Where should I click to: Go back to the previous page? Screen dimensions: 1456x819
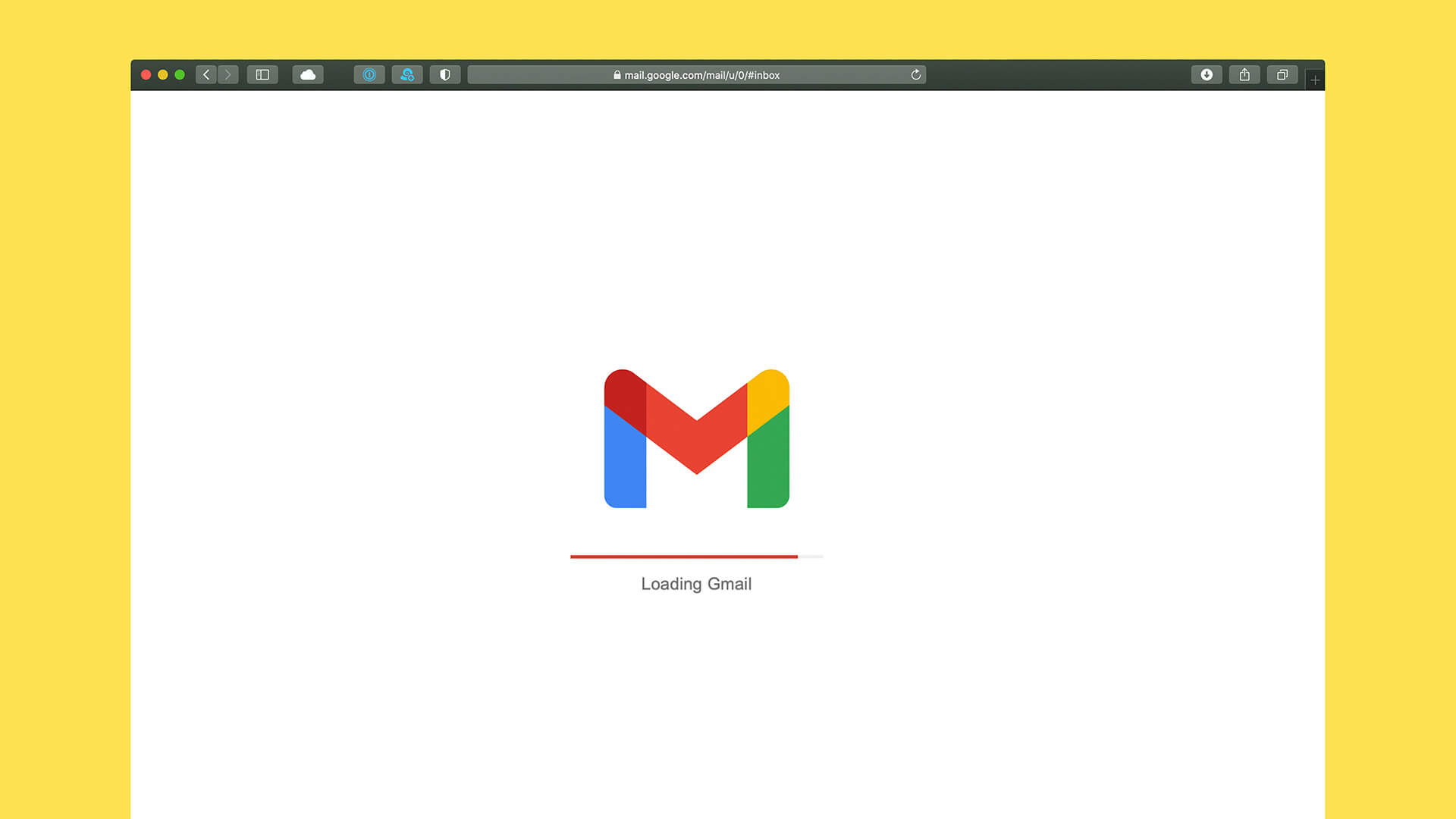(206, 74)
